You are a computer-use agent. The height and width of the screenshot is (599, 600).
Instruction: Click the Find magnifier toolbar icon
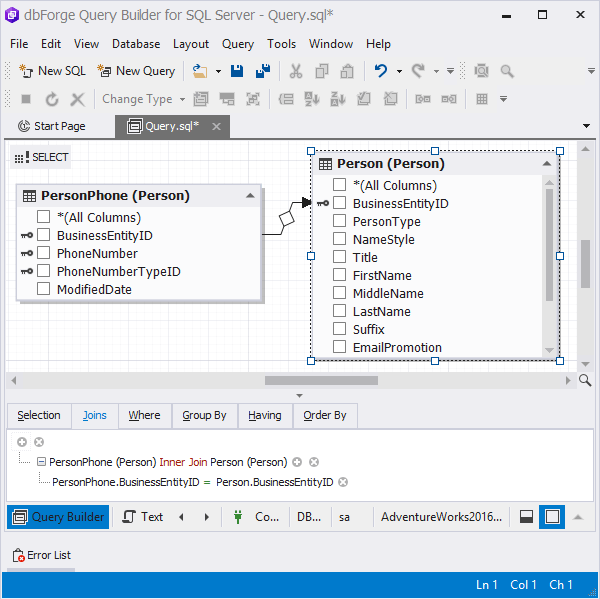(x=507, y=71)
